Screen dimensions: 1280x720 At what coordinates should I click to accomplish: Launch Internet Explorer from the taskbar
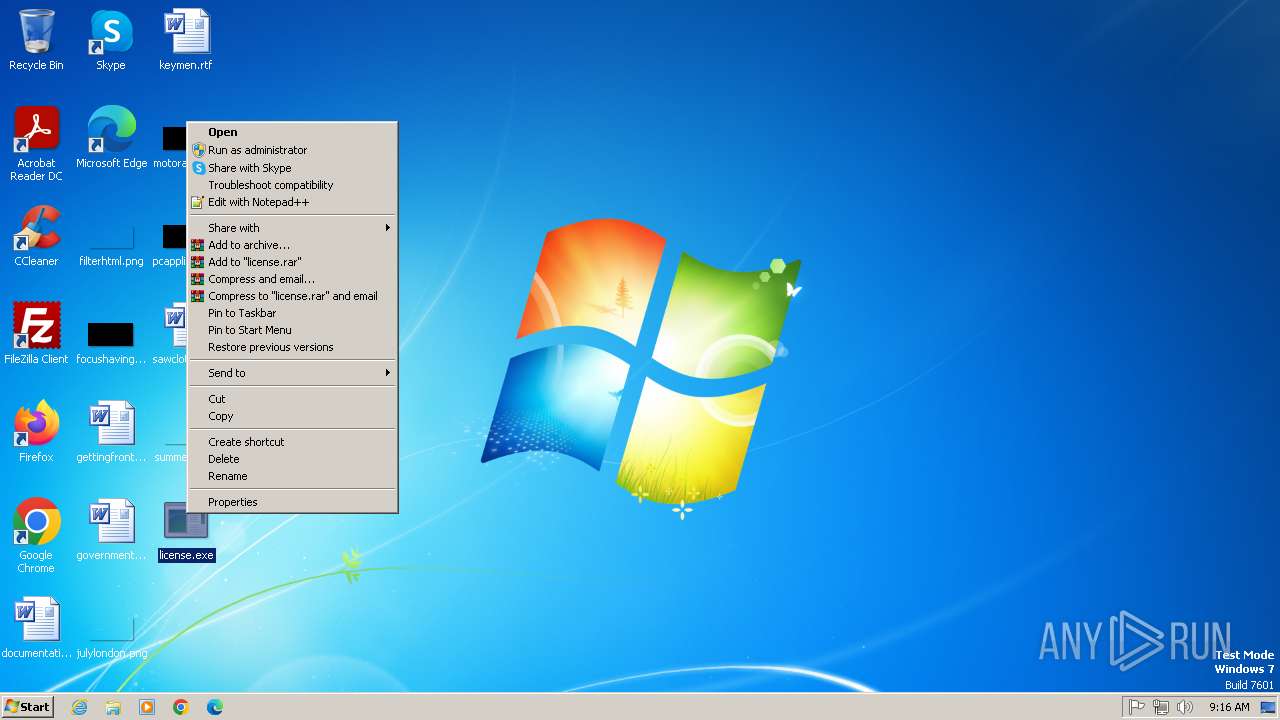79,707
